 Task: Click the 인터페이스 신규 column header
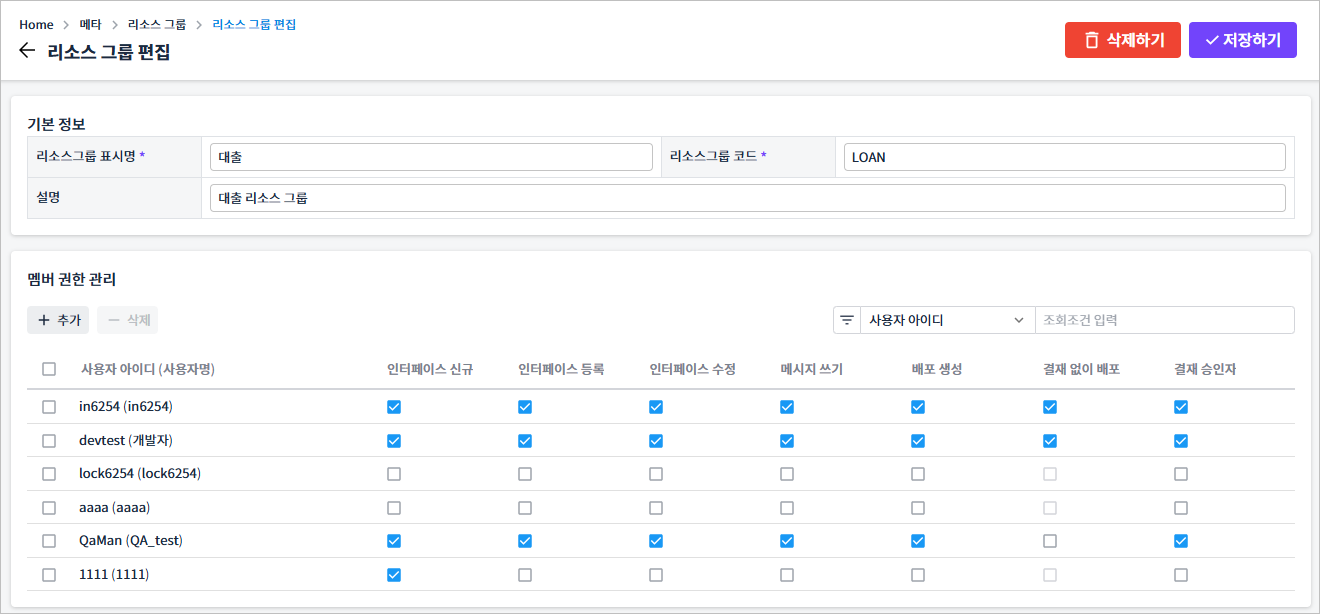[x=430, y=369]
